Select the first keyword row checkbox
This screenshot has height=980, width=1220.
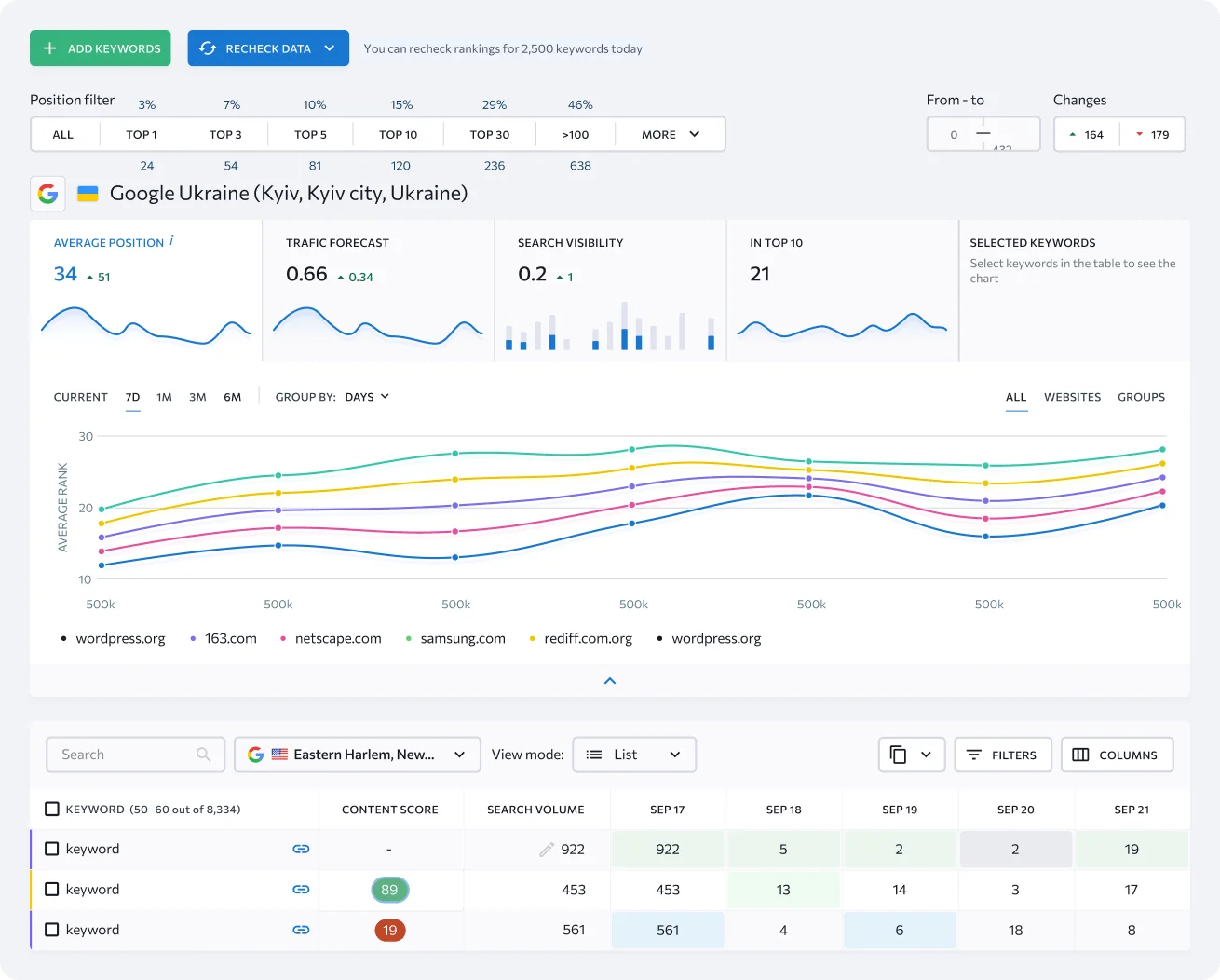[x=52, y=849]
